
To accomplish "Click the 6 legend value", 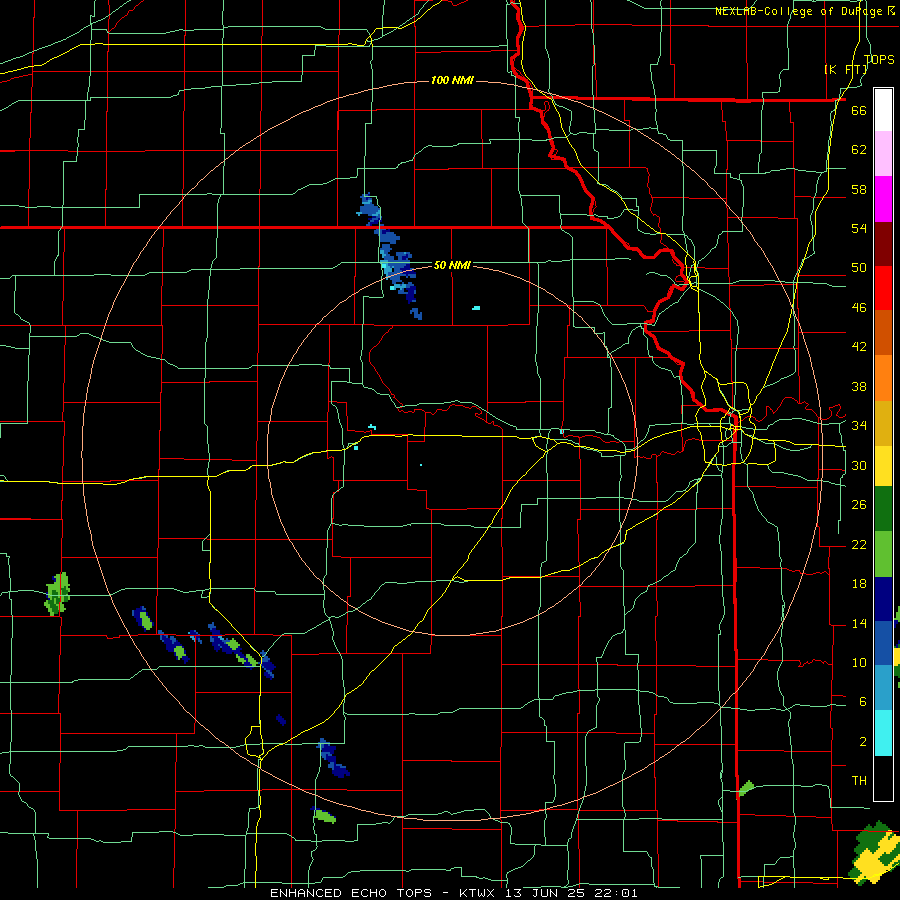I will 862,702.
